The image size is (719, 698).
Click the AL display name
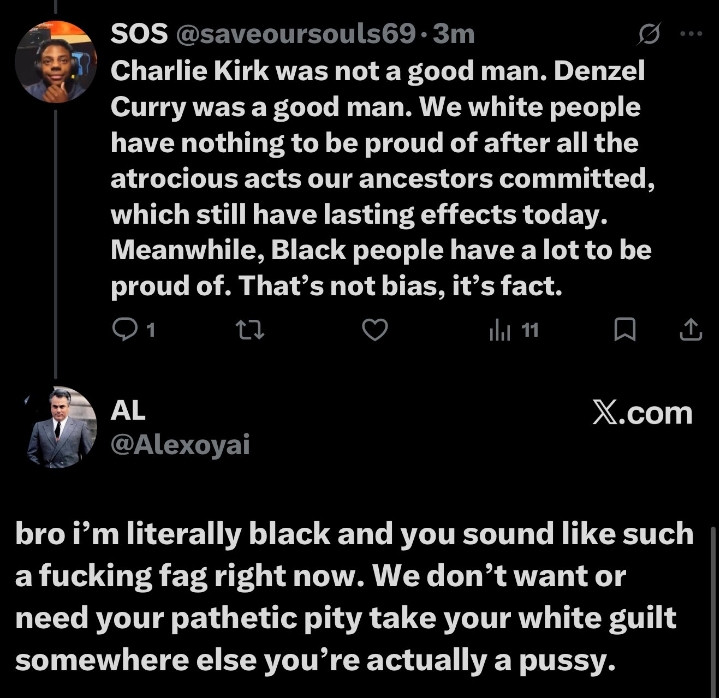click(x=127, y=410)
